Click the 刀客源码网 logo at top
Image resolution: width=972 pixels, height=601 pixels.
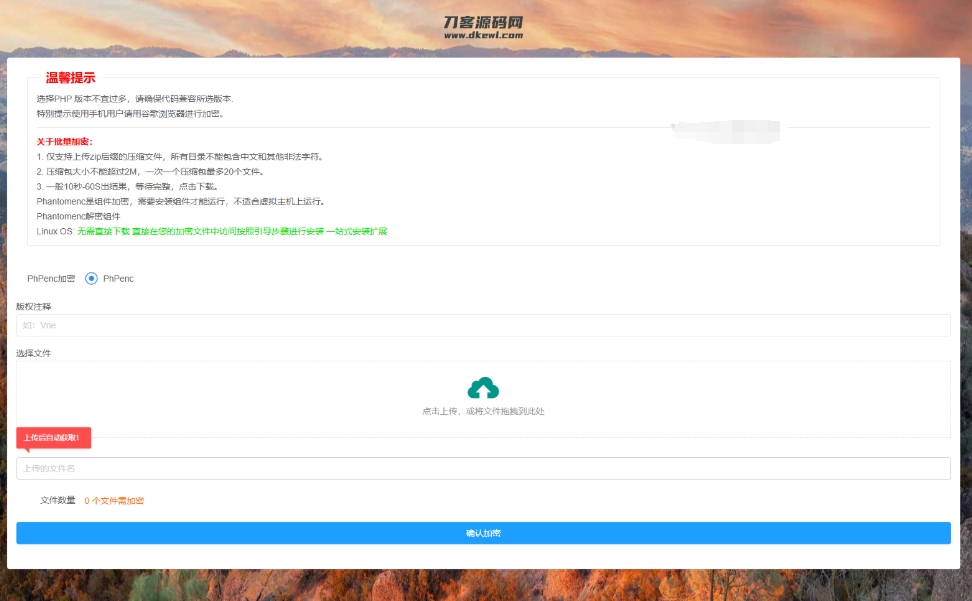click(x=483, y=22)
